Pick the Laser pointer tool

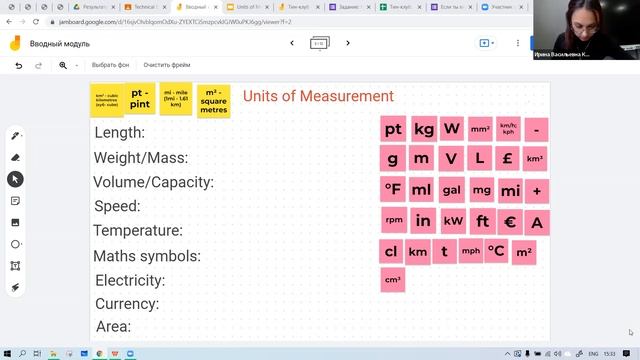coord(15,287)
